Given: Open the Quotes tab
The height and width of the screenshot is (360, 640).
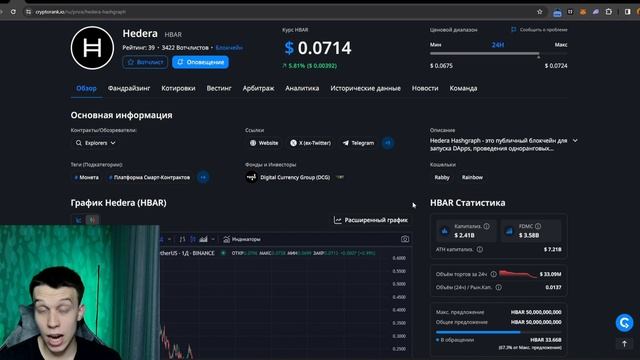Looking at the screenshot, I should click(178, 88).
